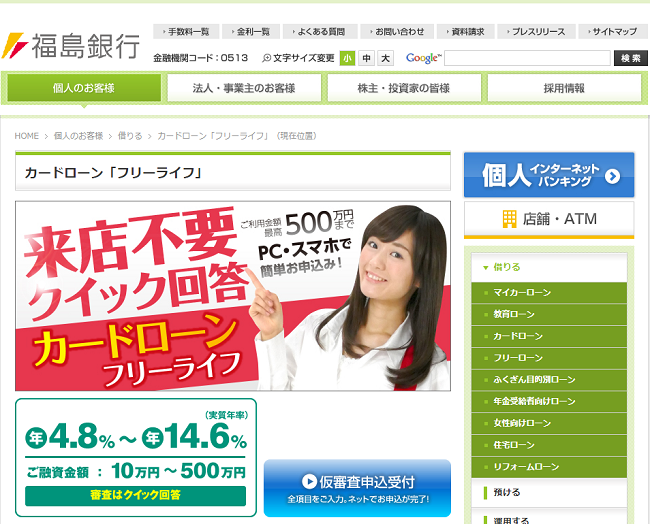Click the building icon beside 店舗・ATM

tap(509, 219)
